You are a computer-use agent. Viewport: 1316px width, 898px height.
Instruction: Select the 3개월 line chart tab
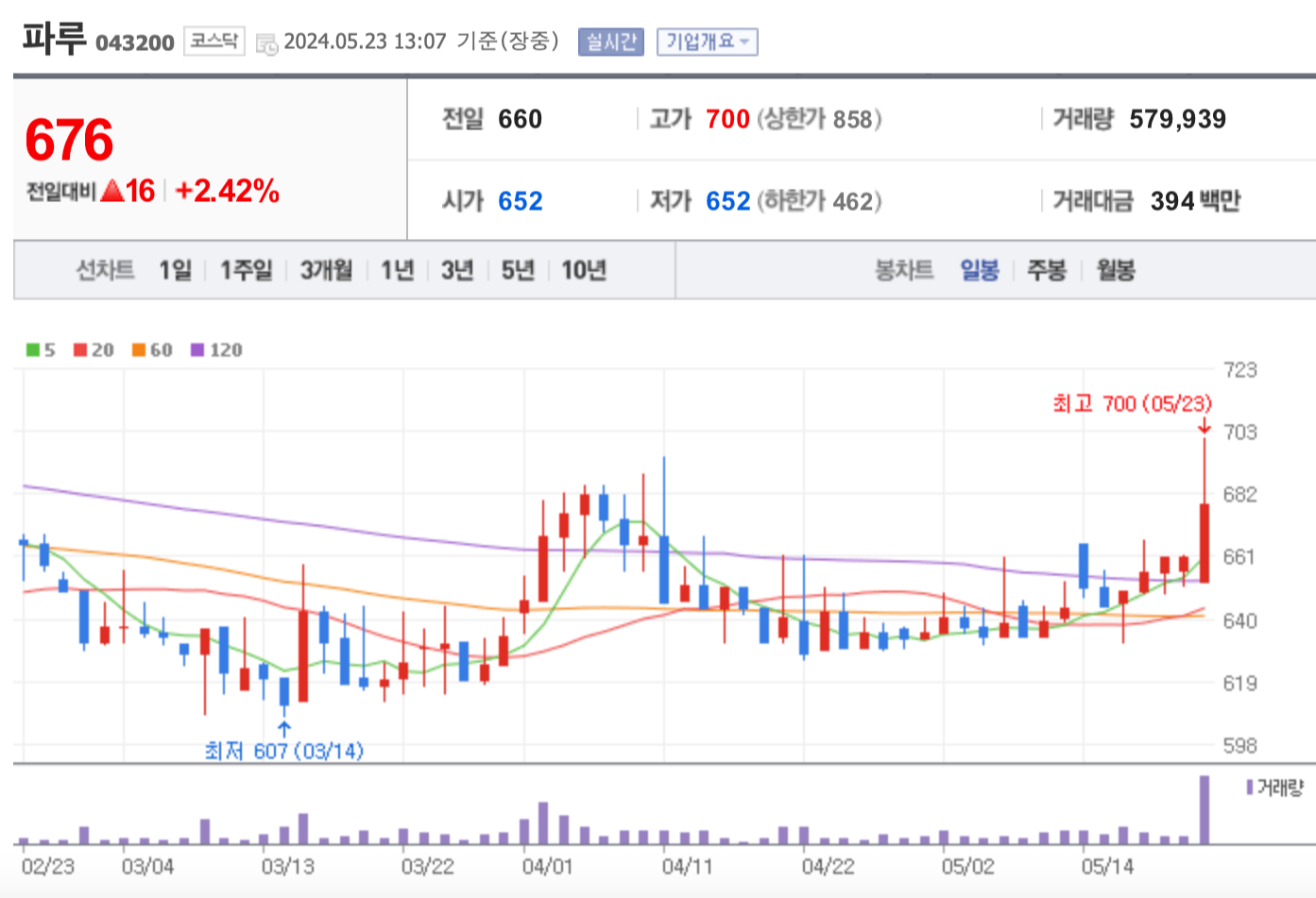click(326, 270)
